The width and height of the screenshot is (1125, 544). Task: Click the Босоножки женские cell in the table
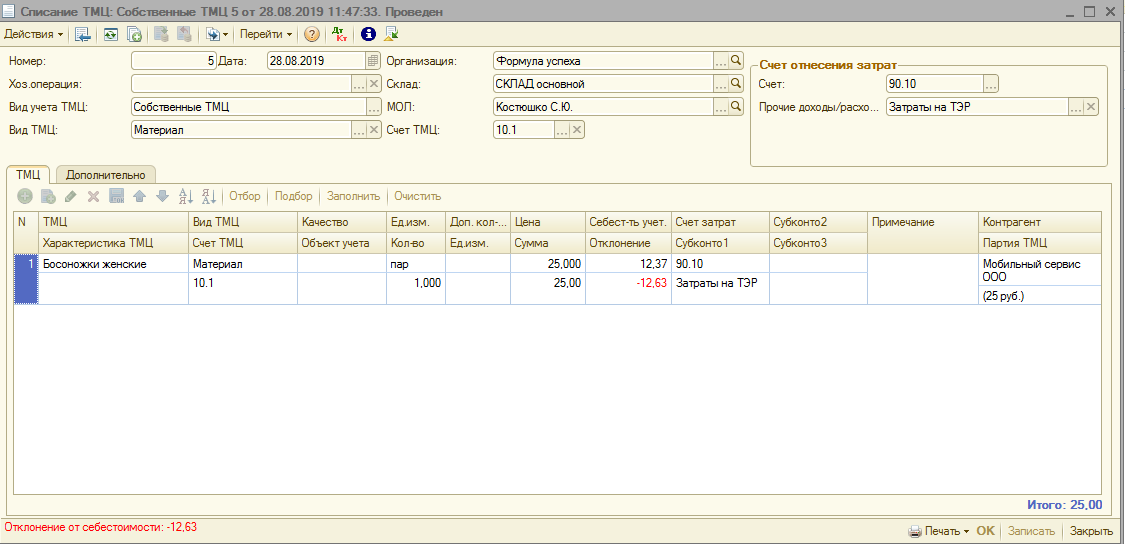pos(94,264)
